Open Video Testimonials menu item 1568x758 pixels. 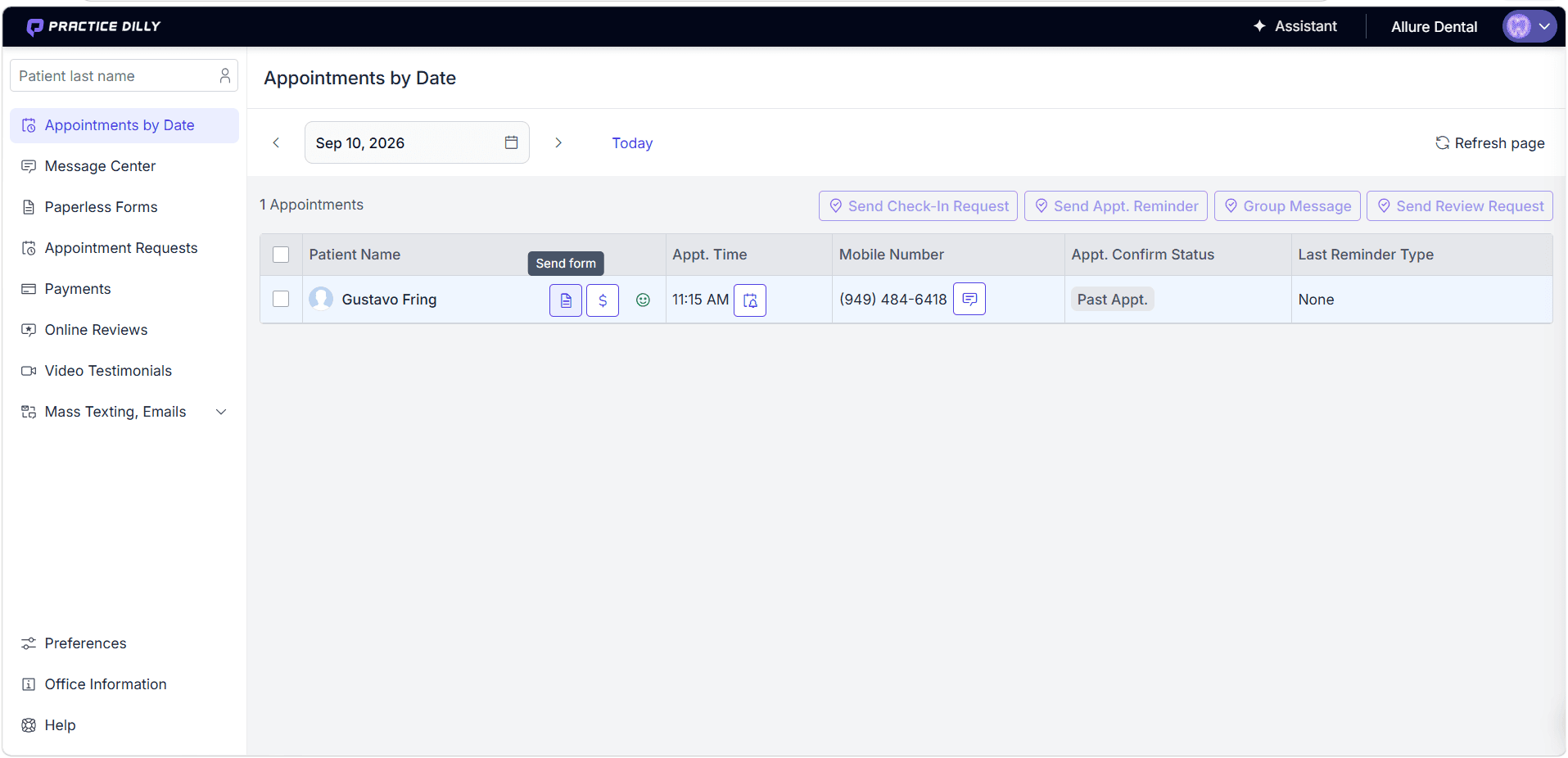[124, 371]
